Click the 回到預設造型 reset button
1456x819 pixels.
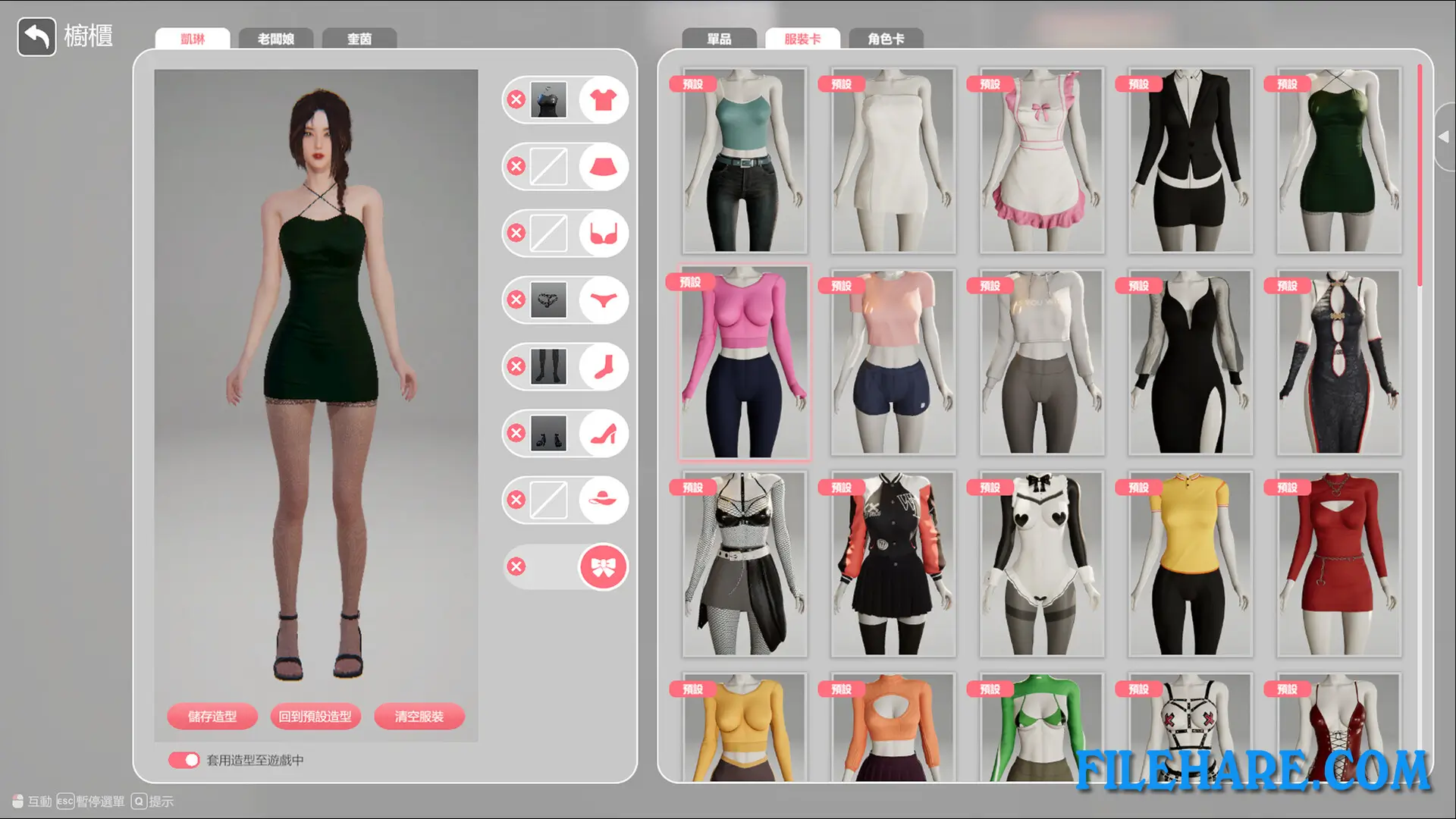[315, 715]
